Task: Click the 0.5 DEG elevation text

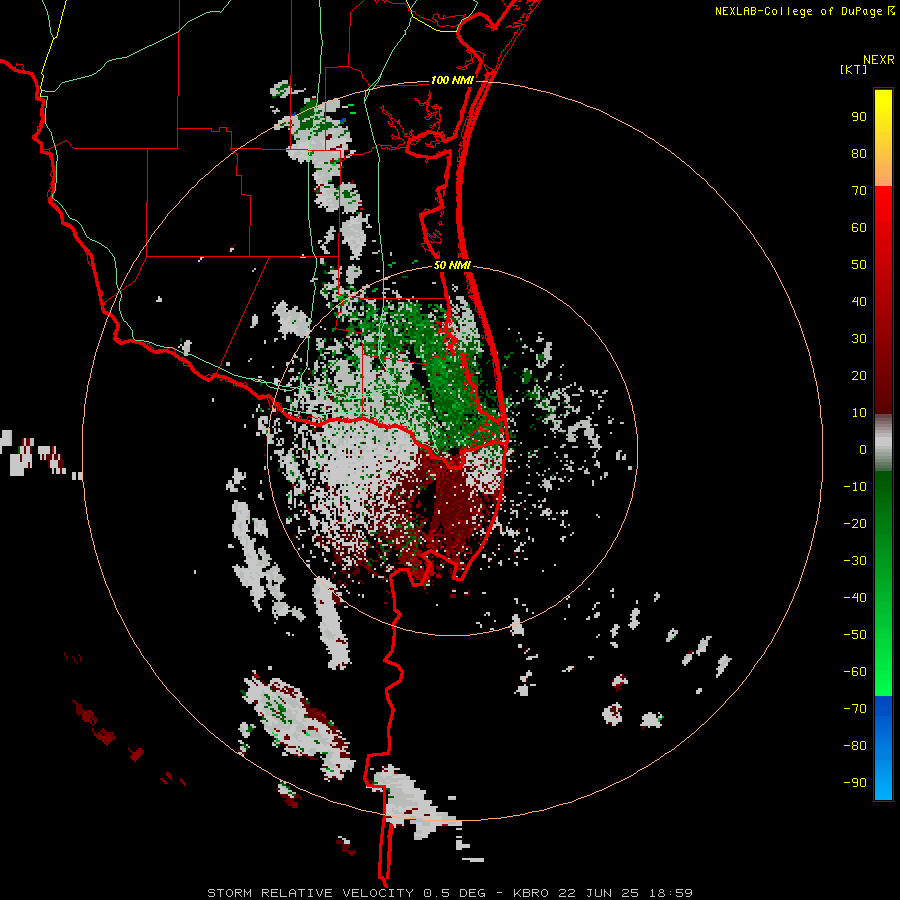Action: [455, 893]
